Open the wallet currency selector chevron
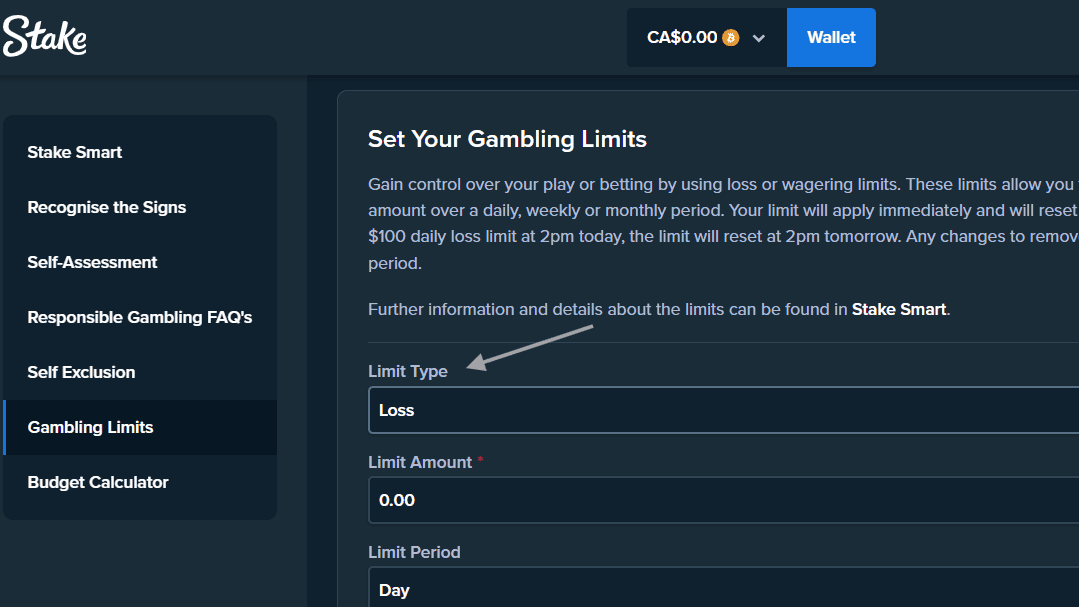The width and height of the screenshot is (1079, 607). [x=759, y=37]
